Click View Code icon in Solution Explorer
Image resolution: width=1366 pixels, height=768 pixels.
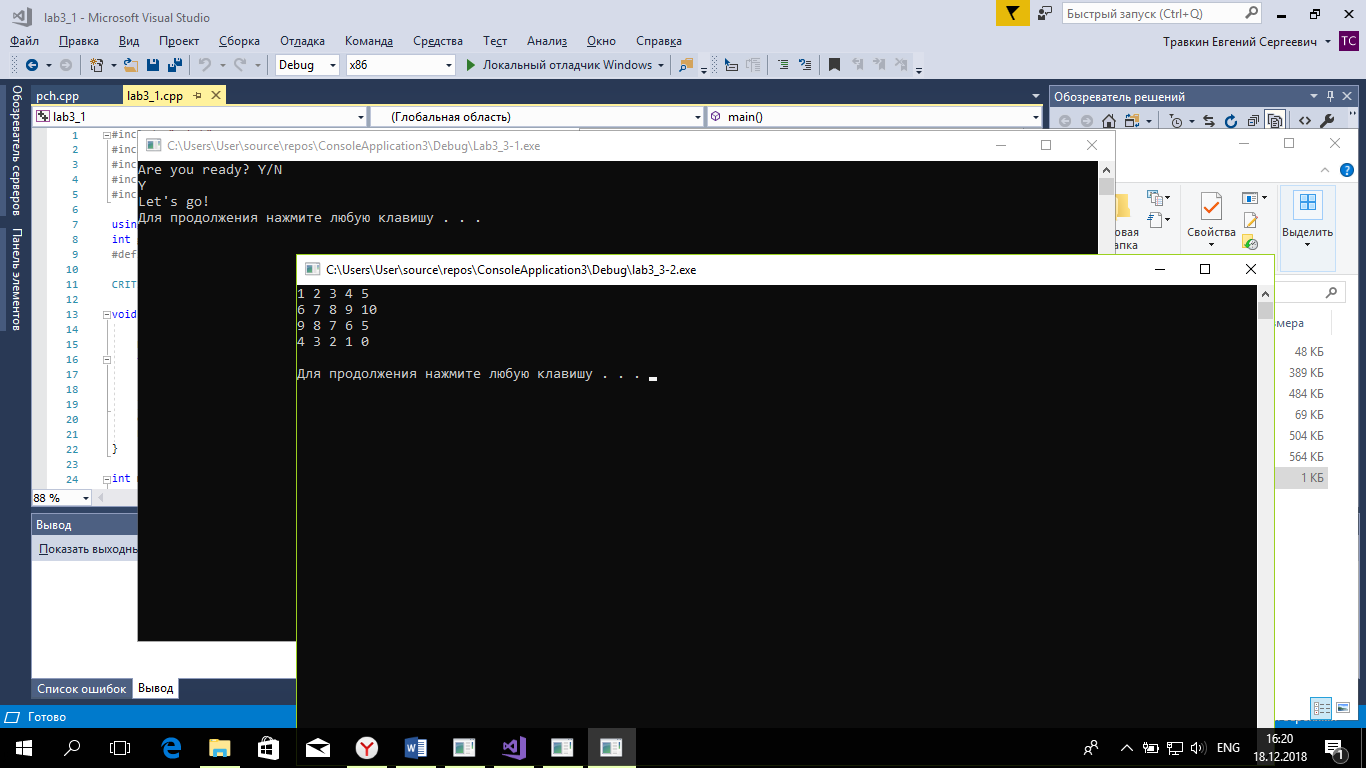point(1305,121)
